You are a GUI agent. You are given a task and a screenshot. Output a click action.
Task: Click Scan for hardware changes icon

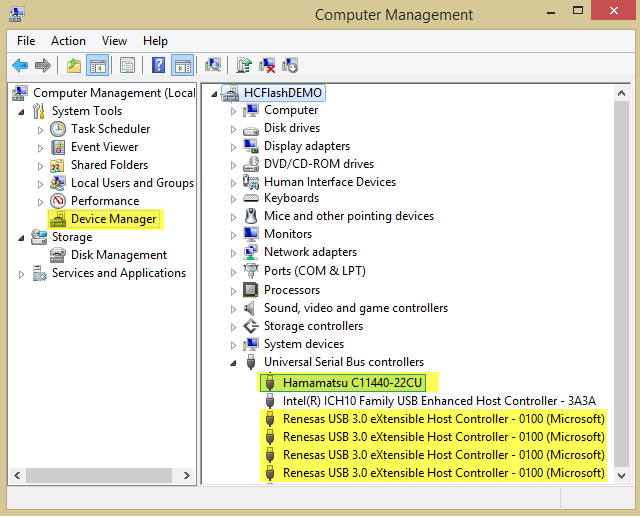[213, 66]
